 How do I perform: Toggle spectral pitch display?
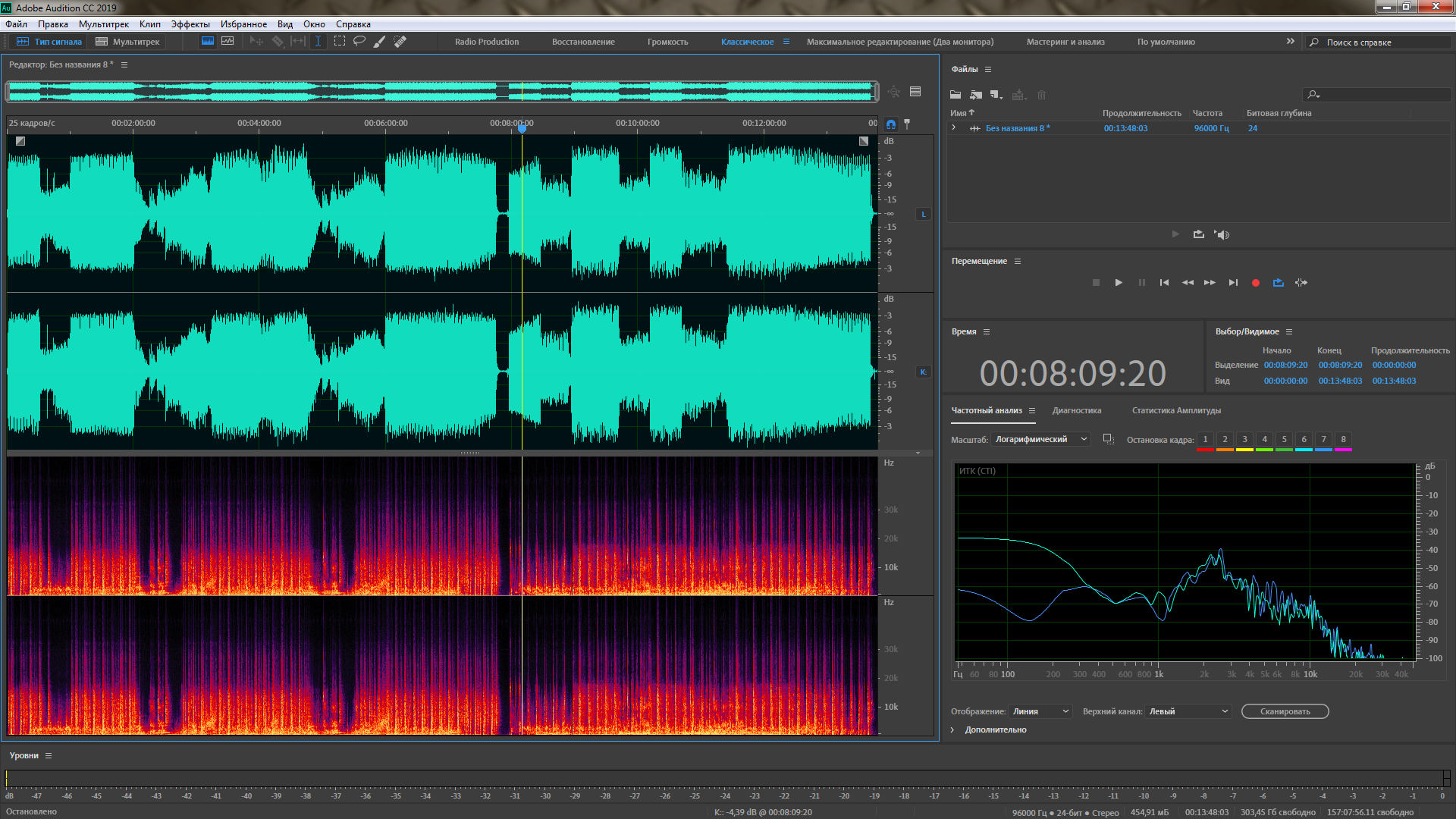click(227, 42)
